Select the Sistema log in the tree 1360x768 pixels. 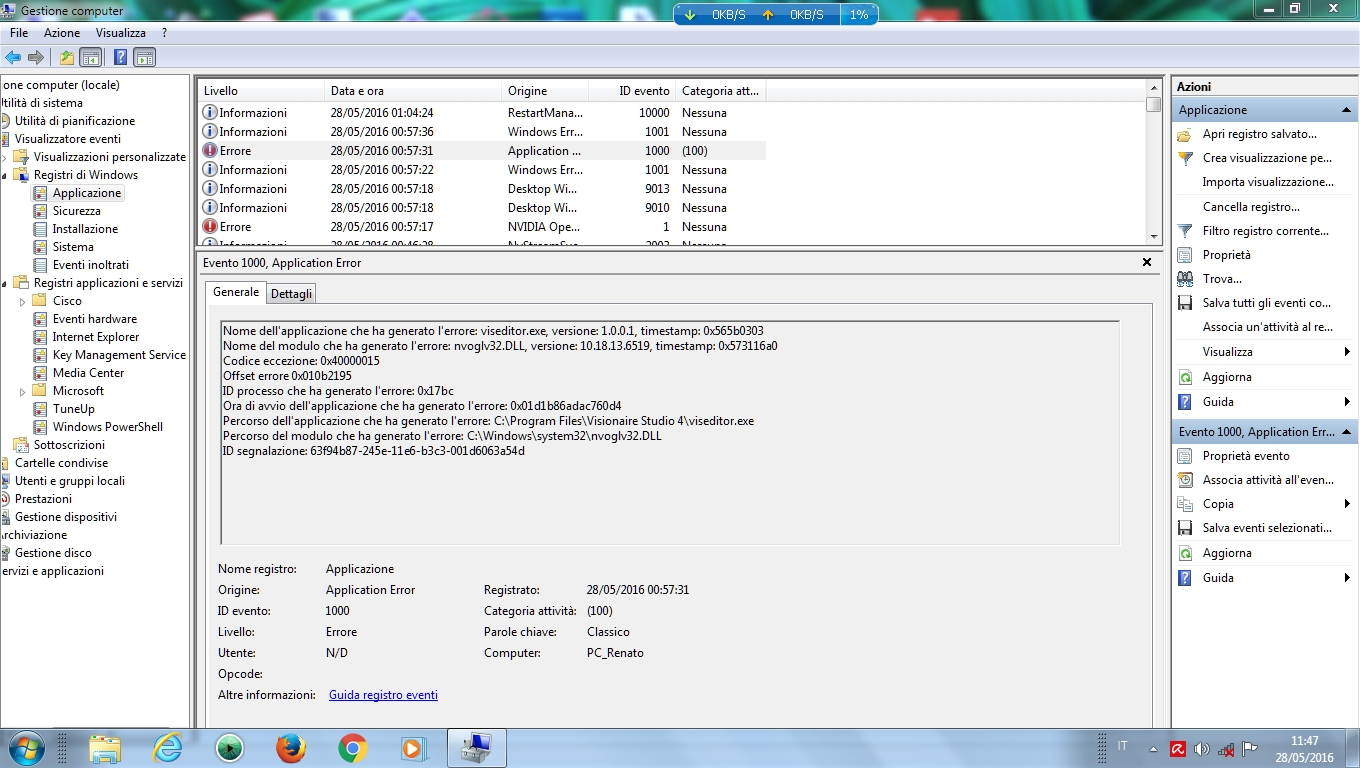73,247
